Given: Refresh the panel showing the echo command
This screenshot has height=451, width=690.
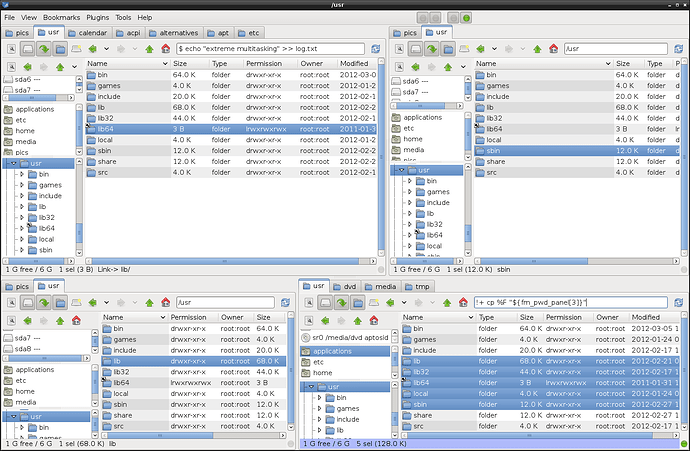Looking at the screenshot, I should click(375, 49).
